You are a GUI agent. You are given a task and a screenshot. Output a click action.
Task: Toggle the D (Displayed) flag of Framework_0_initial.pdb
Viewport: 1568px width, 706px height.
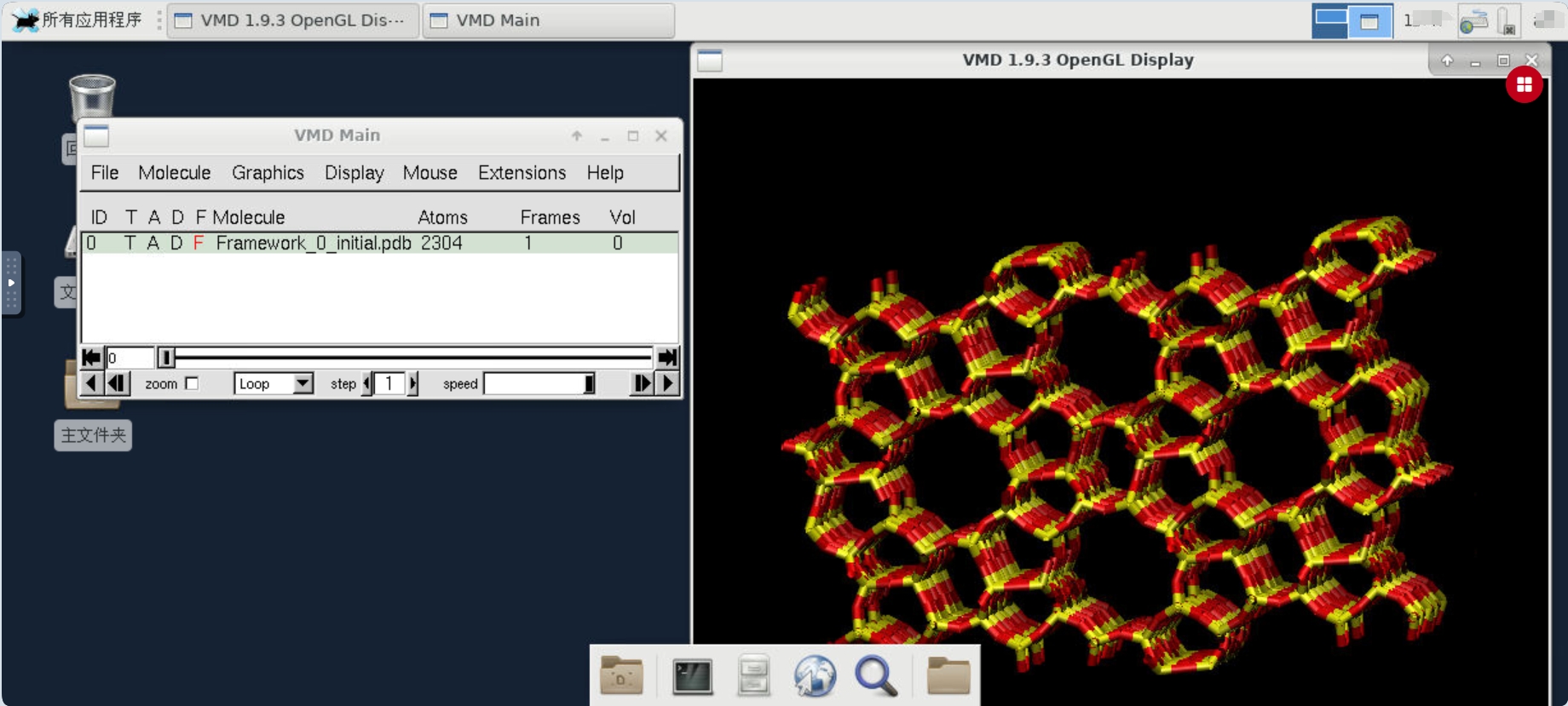click(x=176, y=244)
